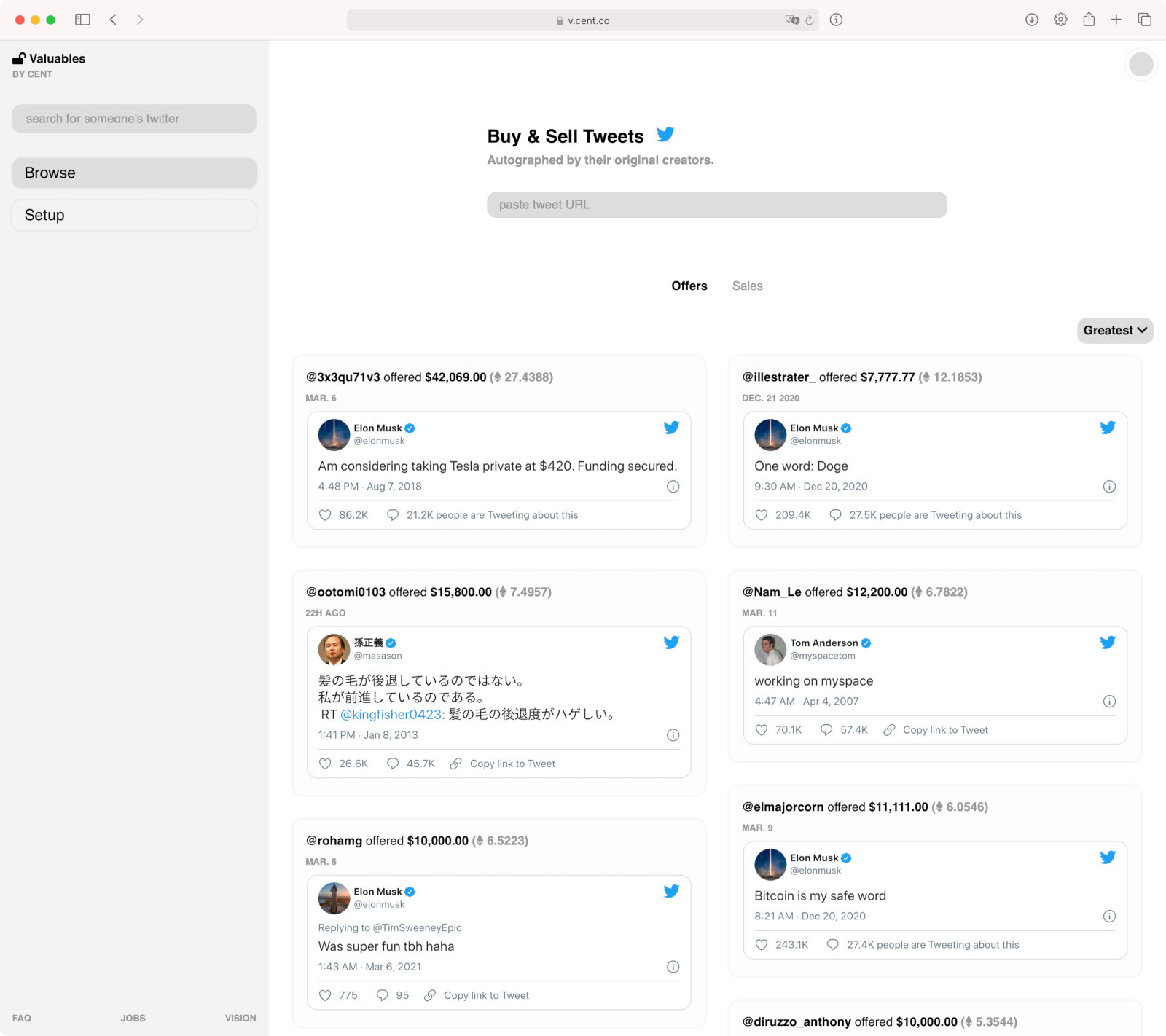Open the Greatest sort dropdown
The image size is (1166, 1036).
click(1115, 331)
